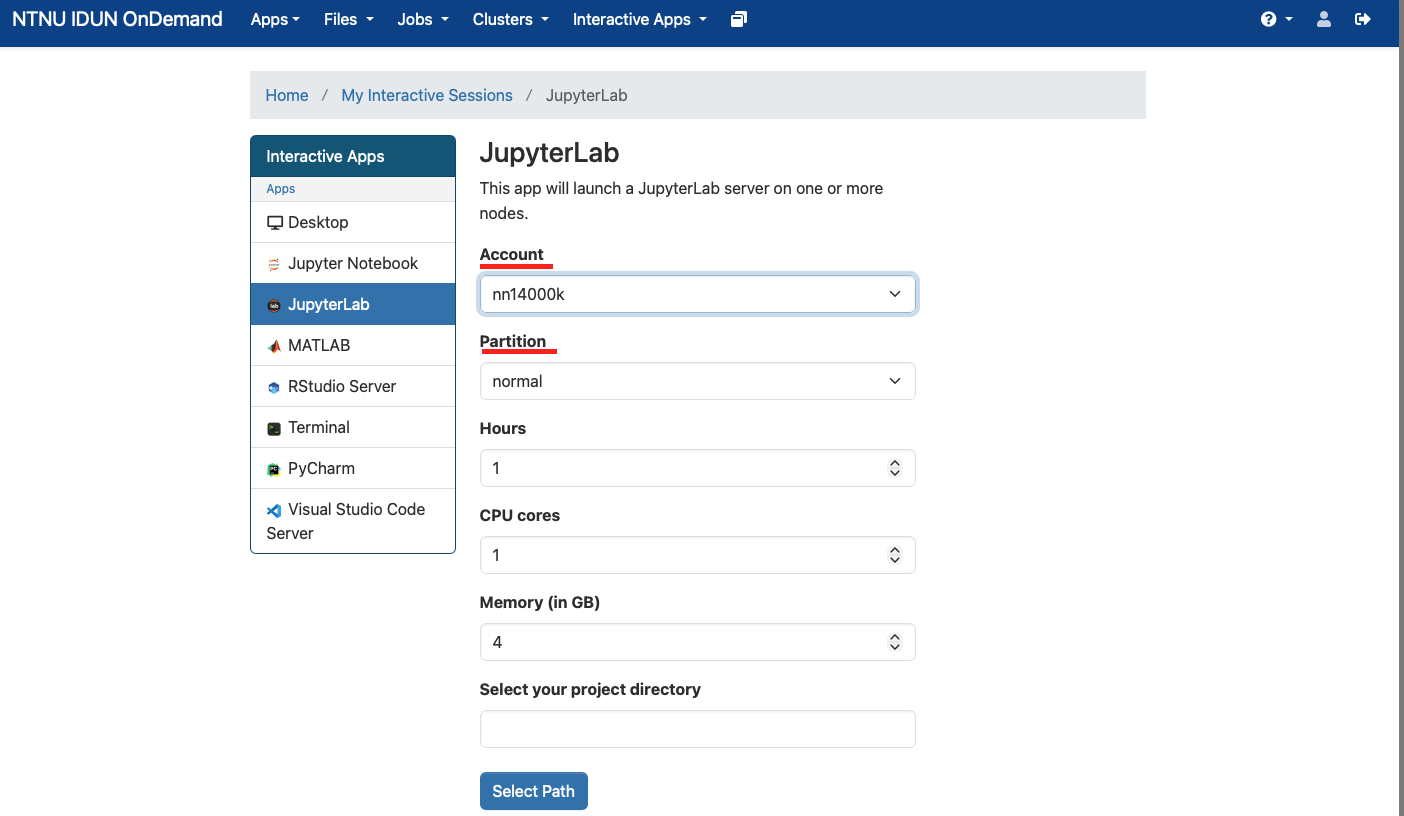This screenshot has height=816, width=1404.
Task: Open the Clusters menu
Action: [510, 19]
